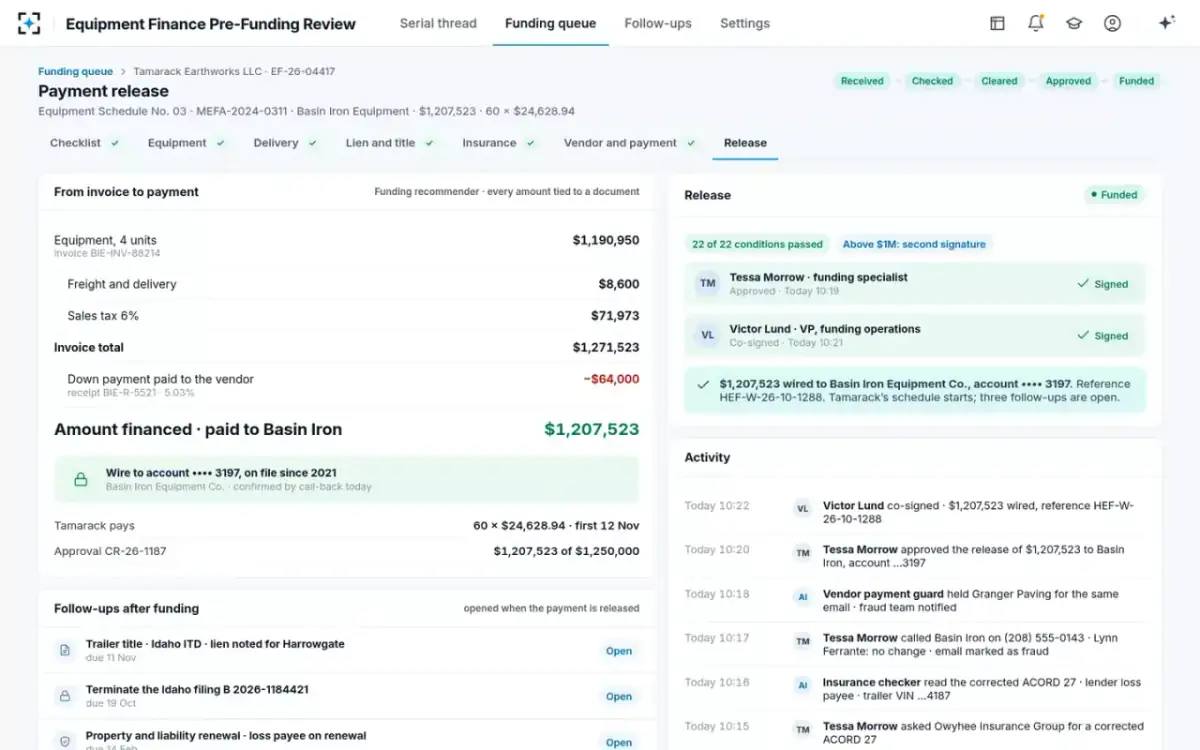Select the Equipment sub-tab
This screenshot has width=1200, height=750.
coord(187,143)
